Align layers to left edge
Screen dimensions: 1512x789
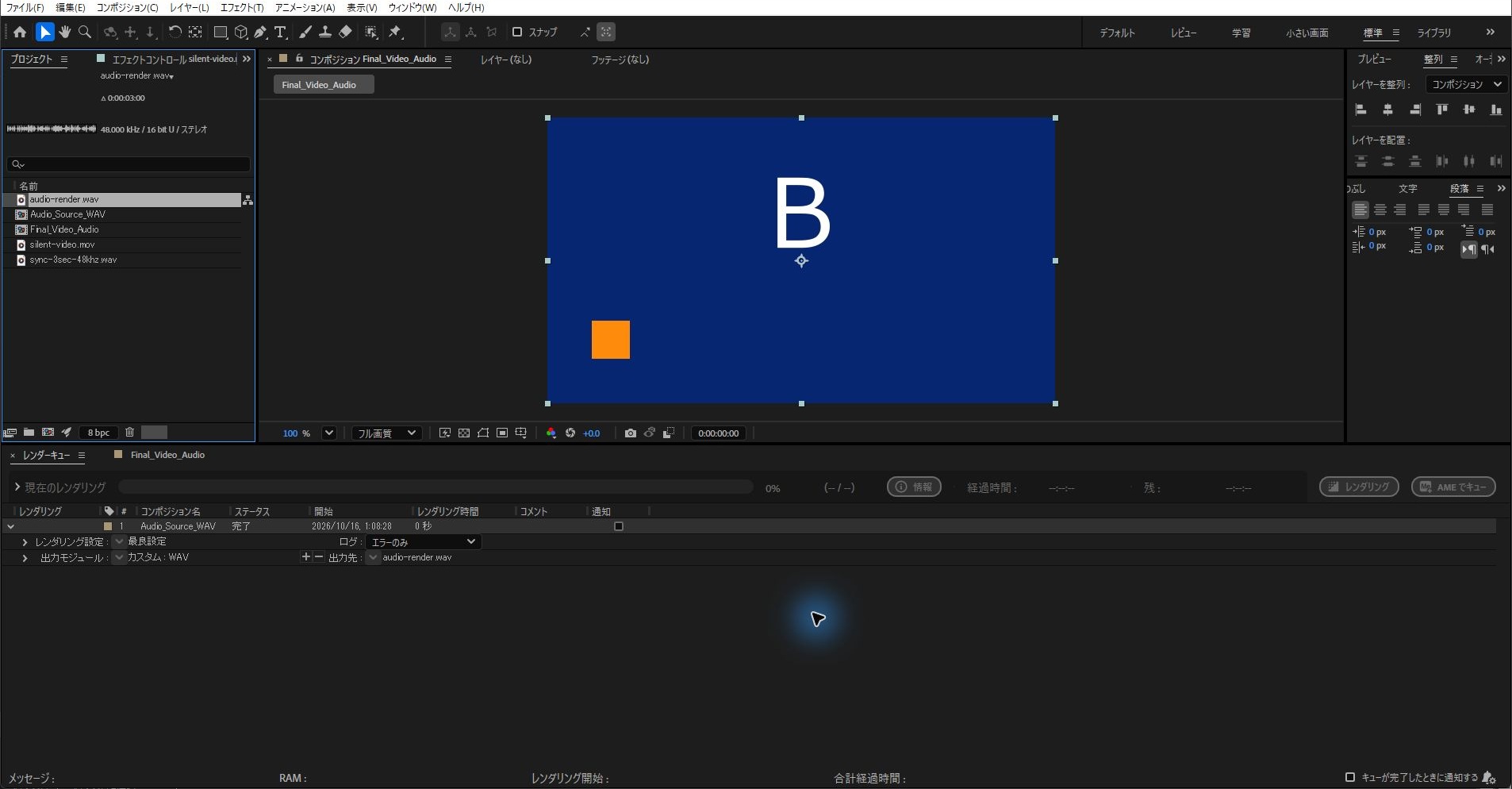pyautogui.click(x=1361, y=110)
